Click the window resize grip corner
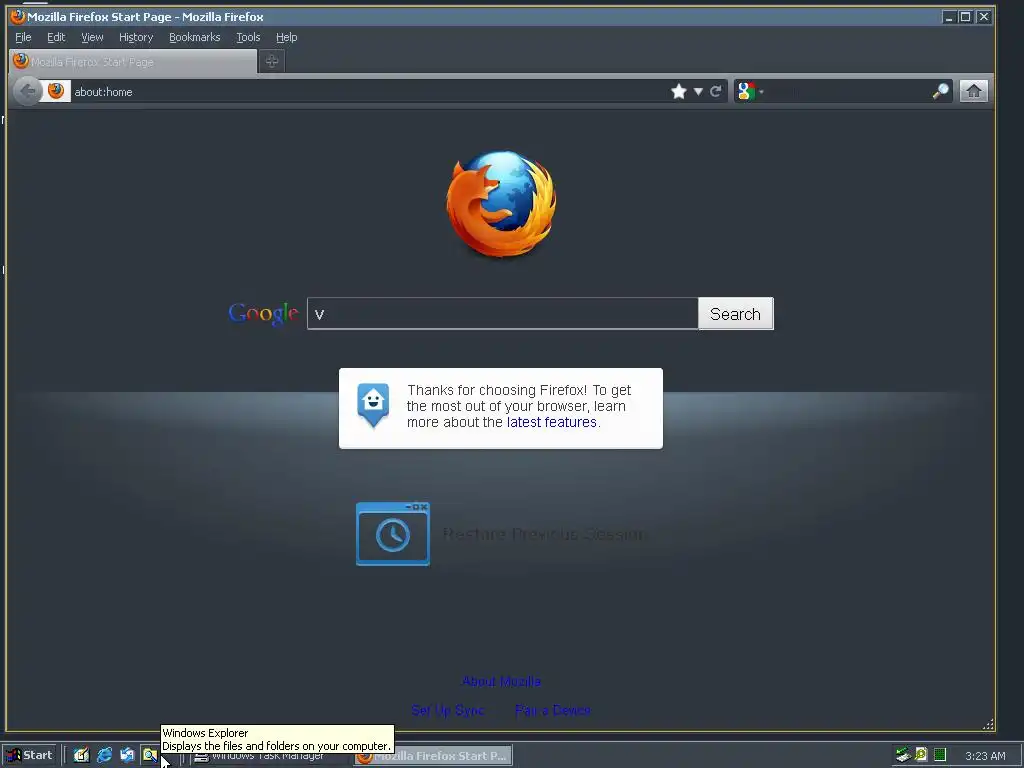 [x=988, y=724]
